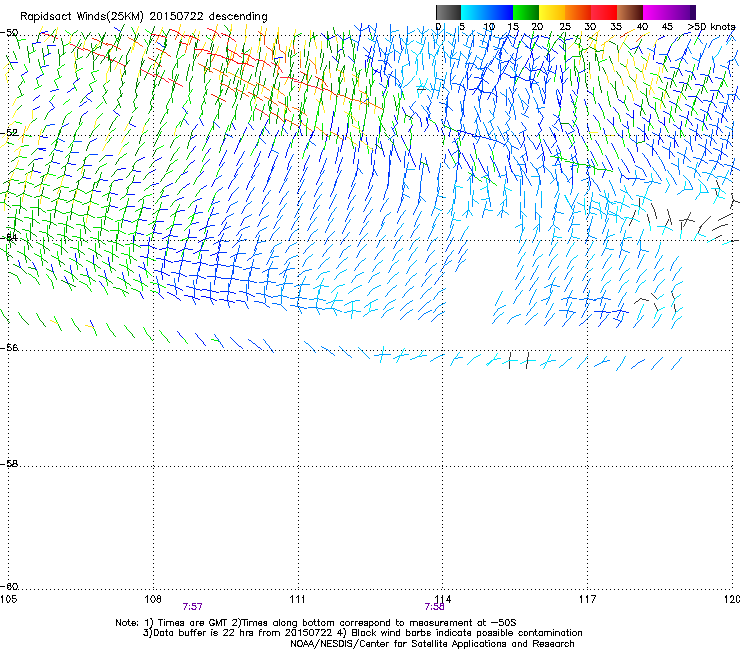Click the yellow 20-25 knots legend segment
740x650 pixels.
pyautogui.click(x=552, y=12)
